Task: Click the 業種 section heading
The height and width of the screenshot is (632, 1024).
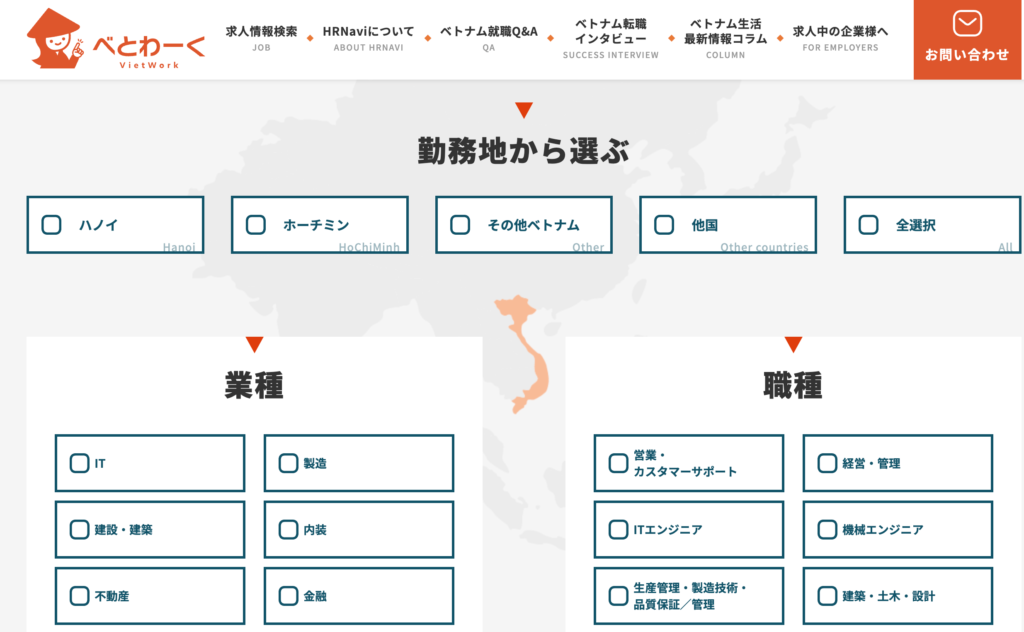Action: click(254, 385)
